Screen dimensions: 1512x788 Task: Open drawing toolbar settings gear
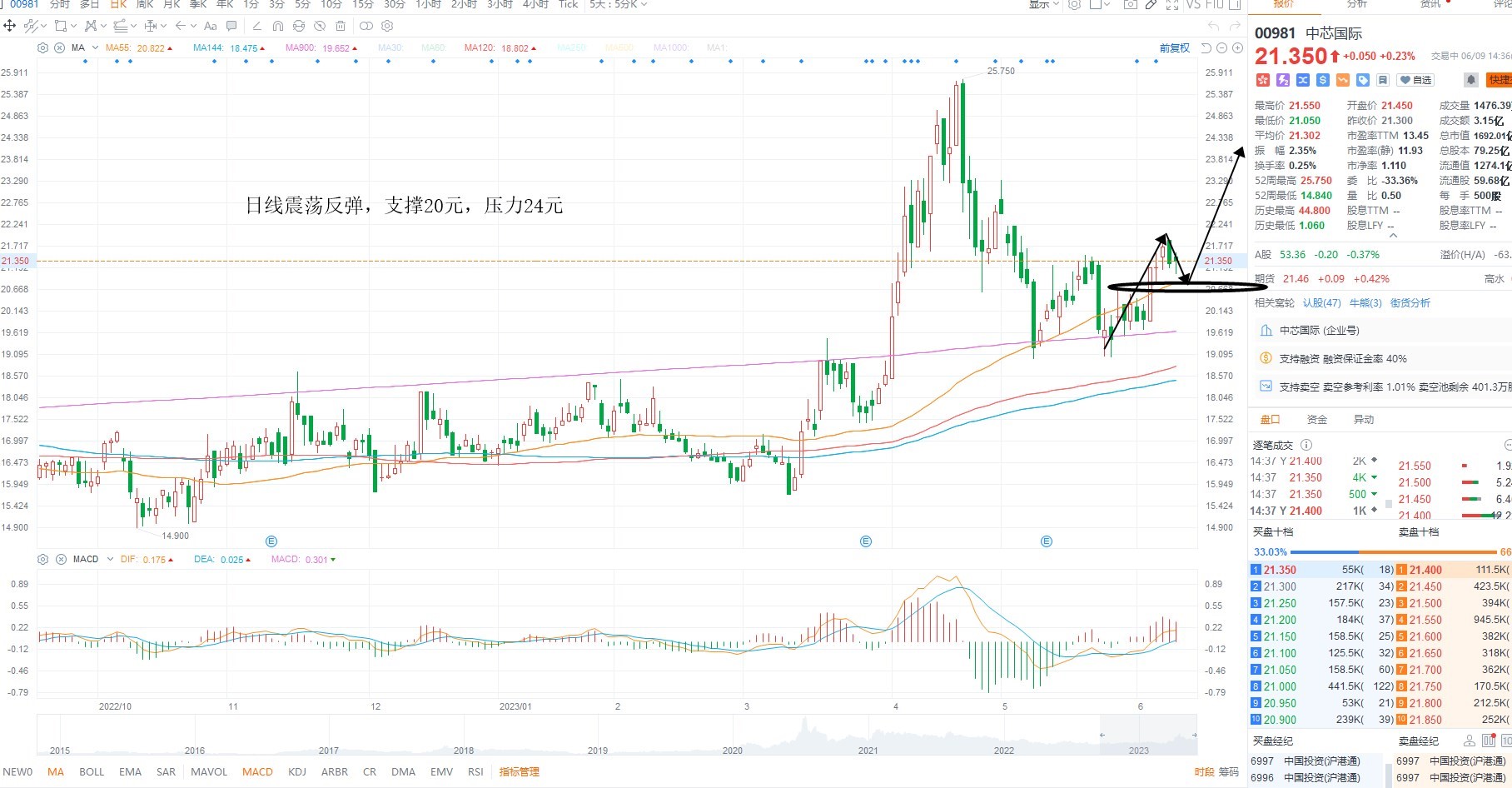[x=387, y=26]
